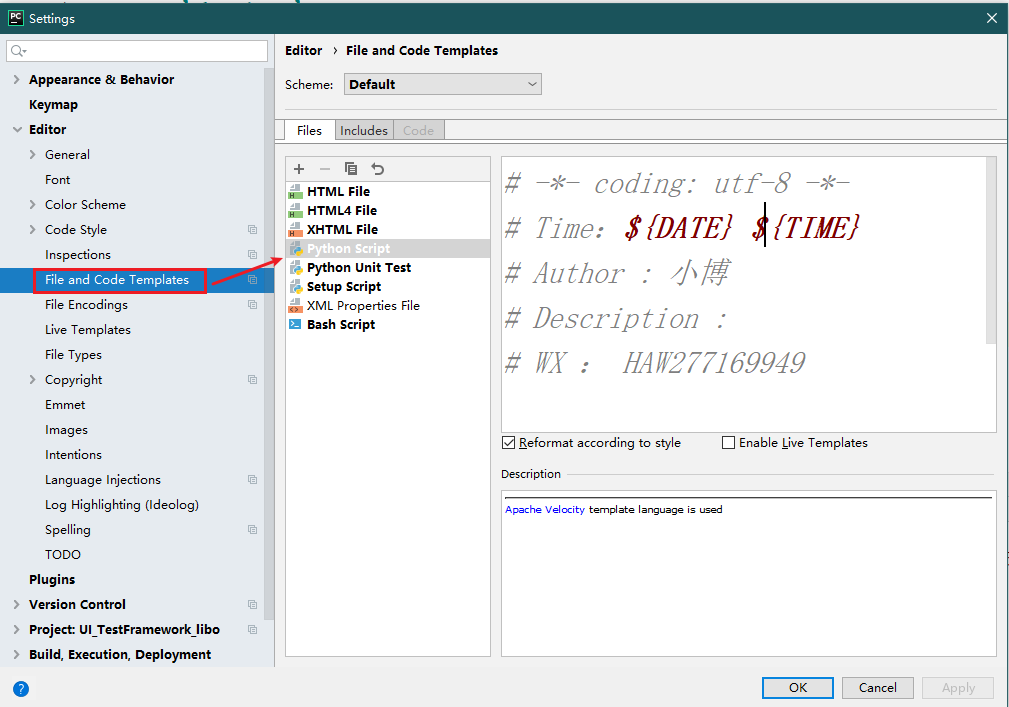Expand the Appearance & Behavior section

pos(17,80)
